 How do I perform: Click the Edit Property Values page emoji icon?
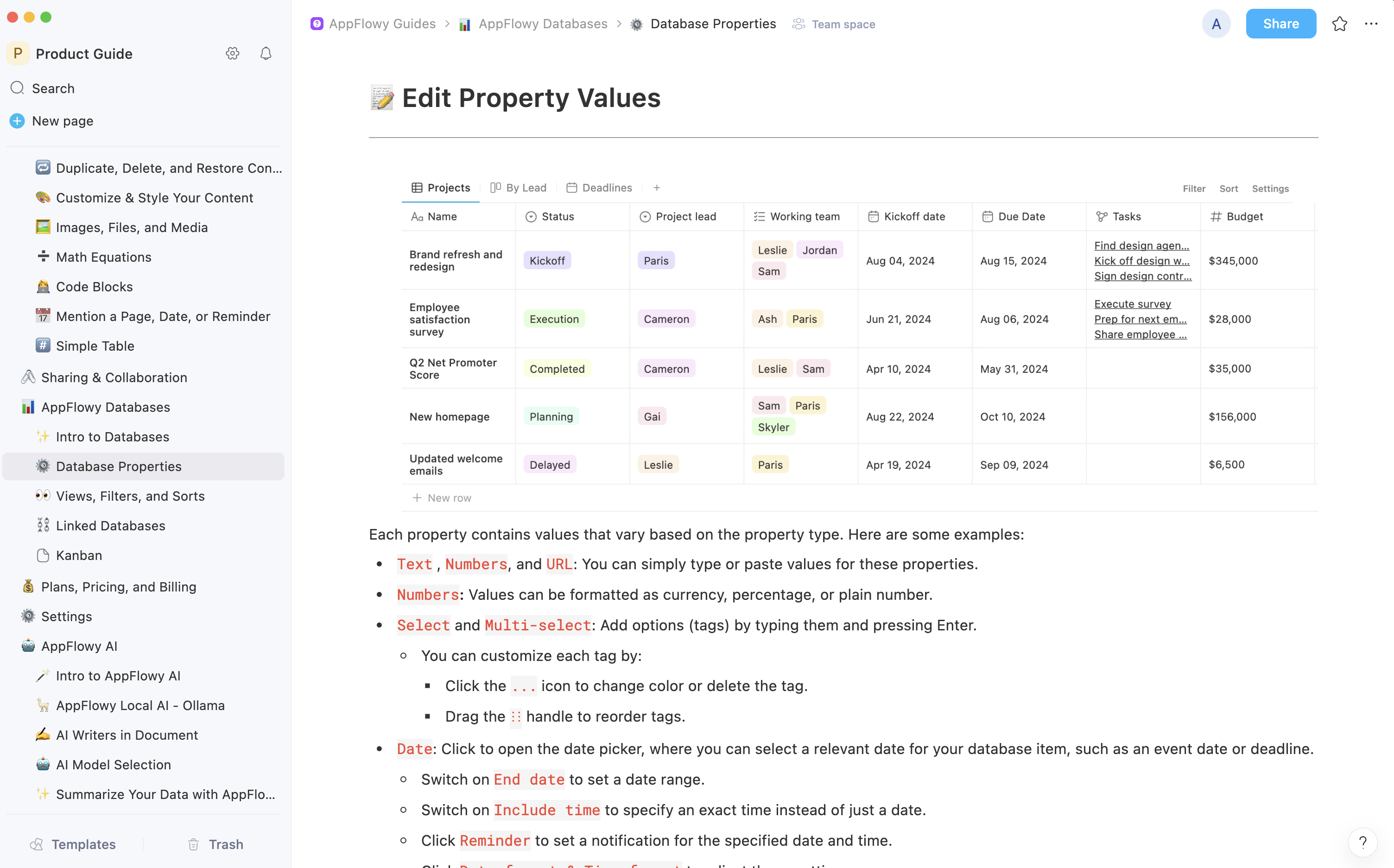coord(382,98)
